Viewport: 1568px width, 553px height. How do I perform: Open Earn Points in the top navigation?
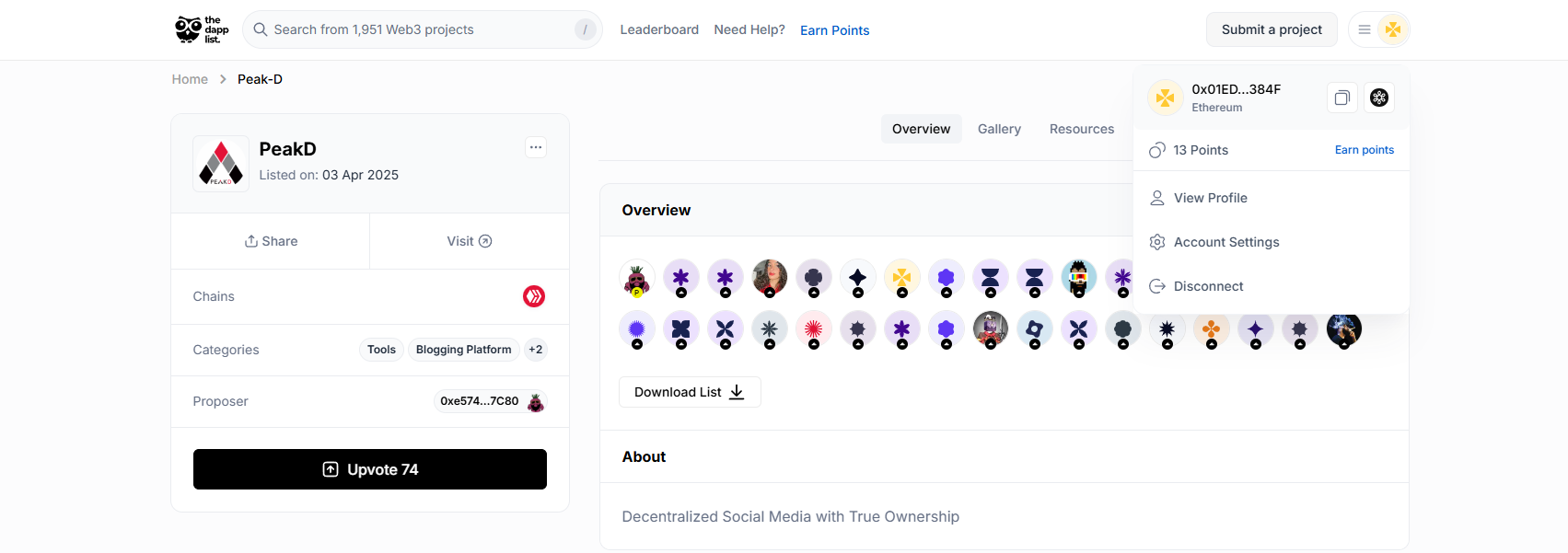pyautogui.click(x=835, y=30)
